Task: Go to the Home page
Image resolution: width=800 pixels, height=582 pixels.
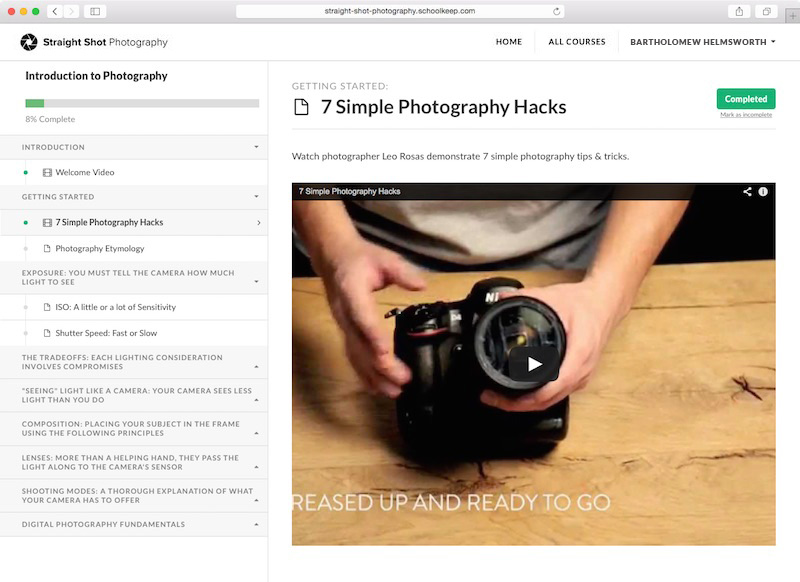Action: point(509,42)
